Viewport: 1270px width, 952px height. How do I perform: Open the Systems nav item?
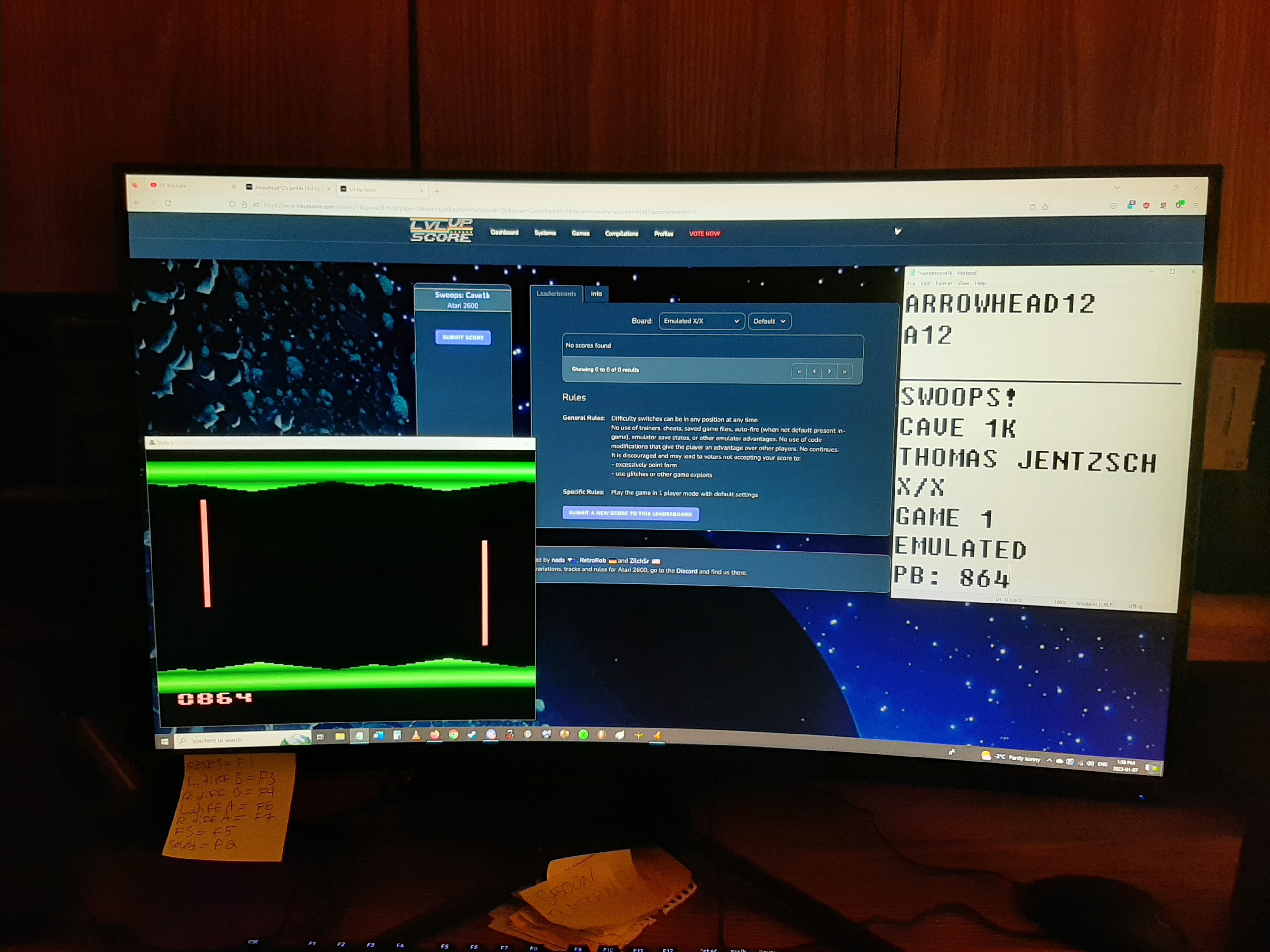pos(545,233)
